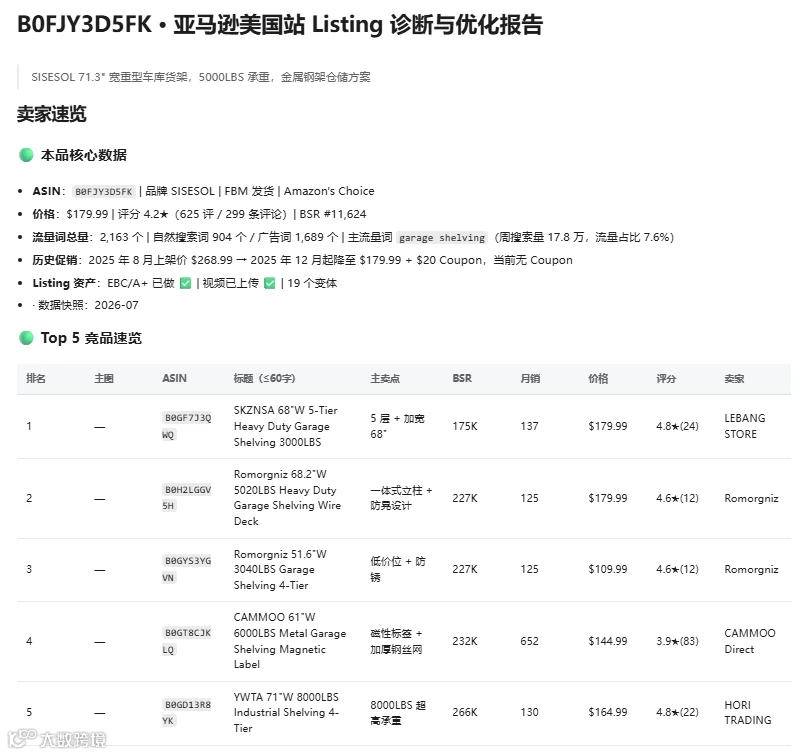Click the 低价位 + 防锈 selling point
This screenshot has height=755, width=804.
398,569
